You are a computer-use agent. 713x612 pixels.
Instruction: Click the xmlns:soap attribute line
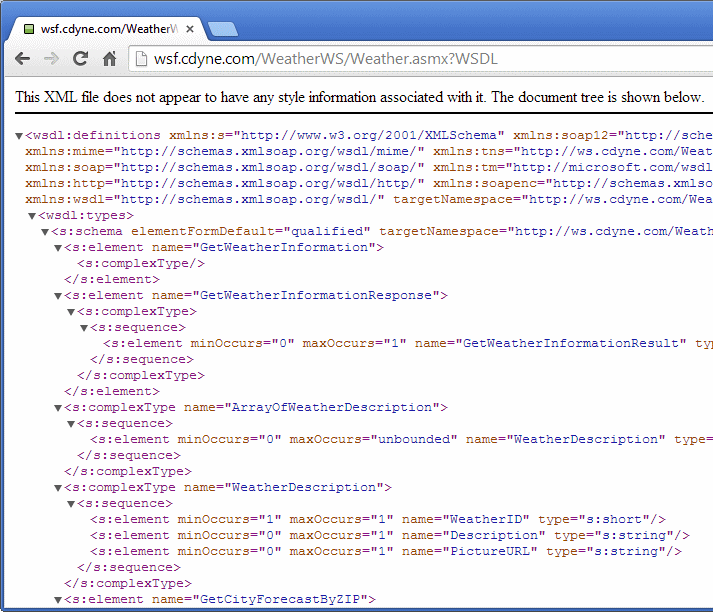tap(369, 167)
